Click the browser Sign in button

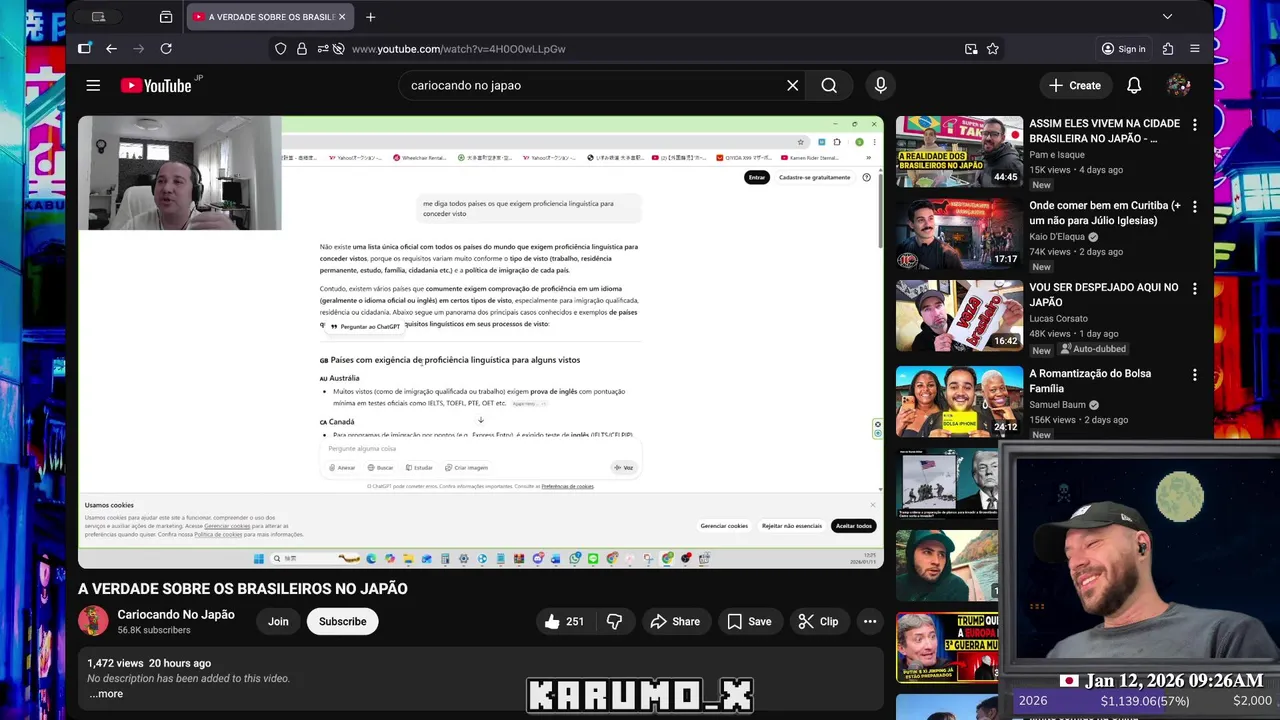[1123, 48]
